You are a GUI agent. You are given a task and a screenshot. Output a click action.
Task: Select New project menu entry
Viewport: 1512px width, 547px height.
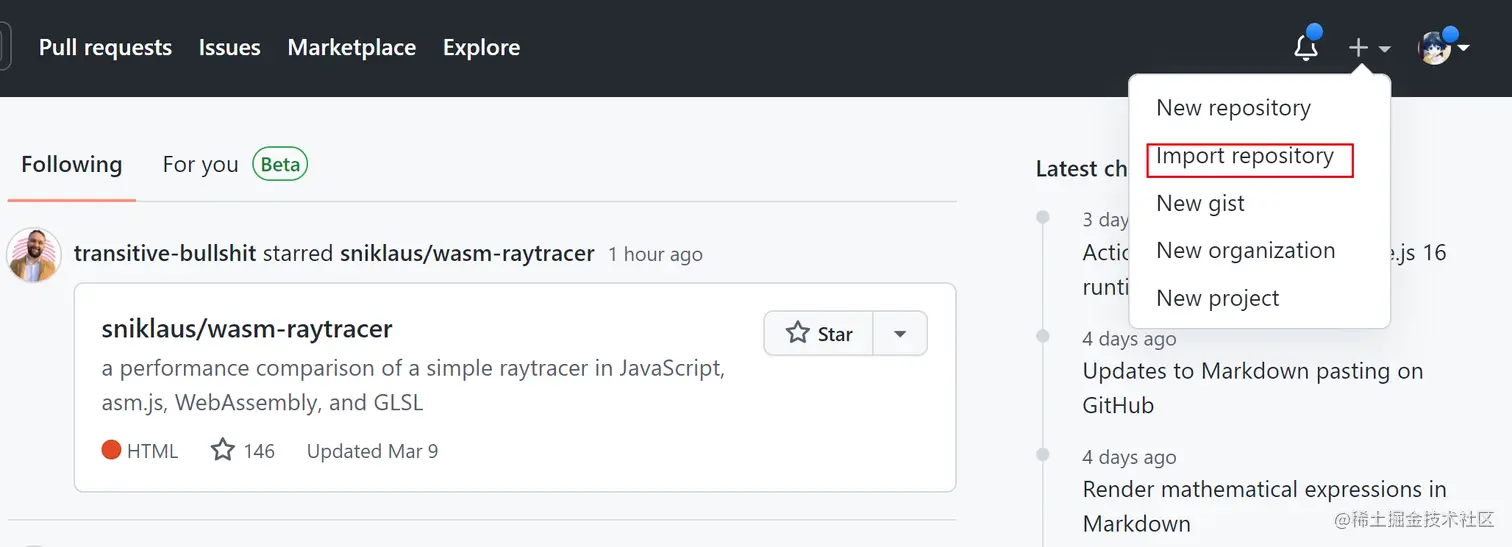pos(1218,298)
